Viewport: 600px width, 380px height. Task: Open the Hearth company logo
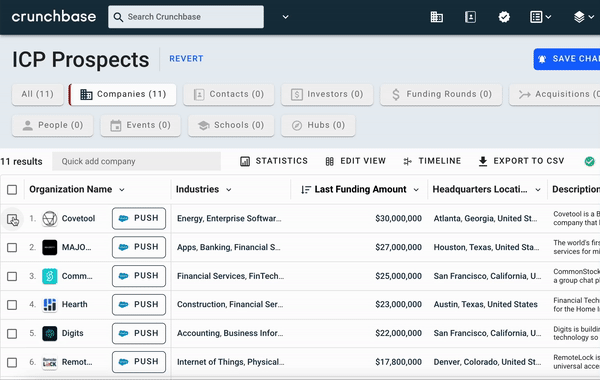click(49, 305)
